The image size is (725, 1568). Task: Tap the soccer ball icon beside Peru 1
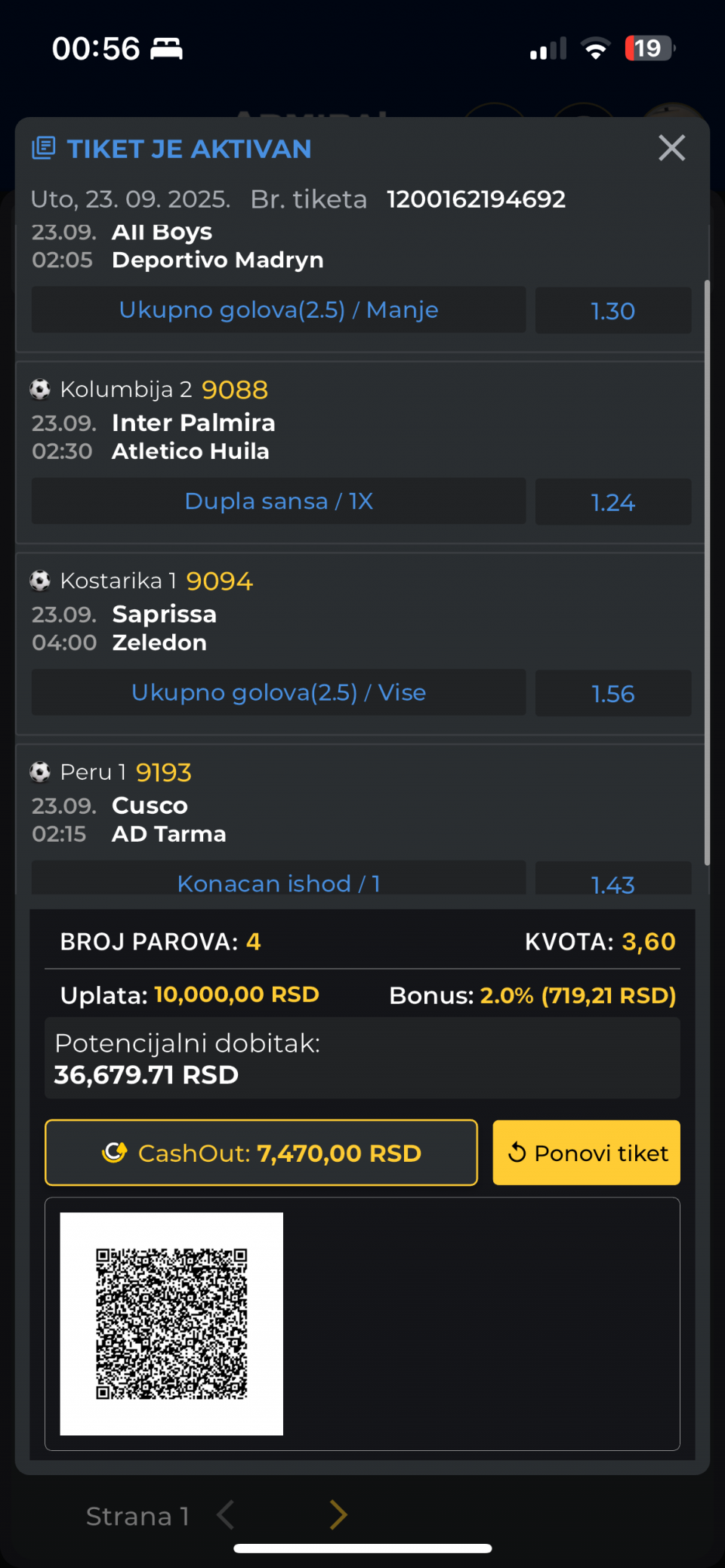pos(40,772)
